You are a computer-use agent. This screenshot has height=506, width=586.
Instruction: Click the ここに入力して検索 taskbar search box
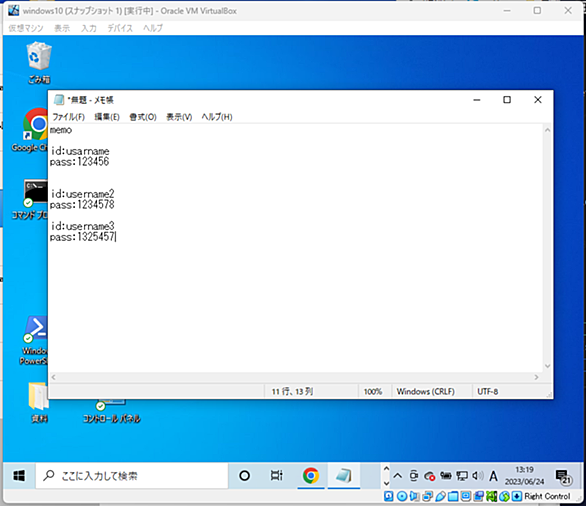132,475
